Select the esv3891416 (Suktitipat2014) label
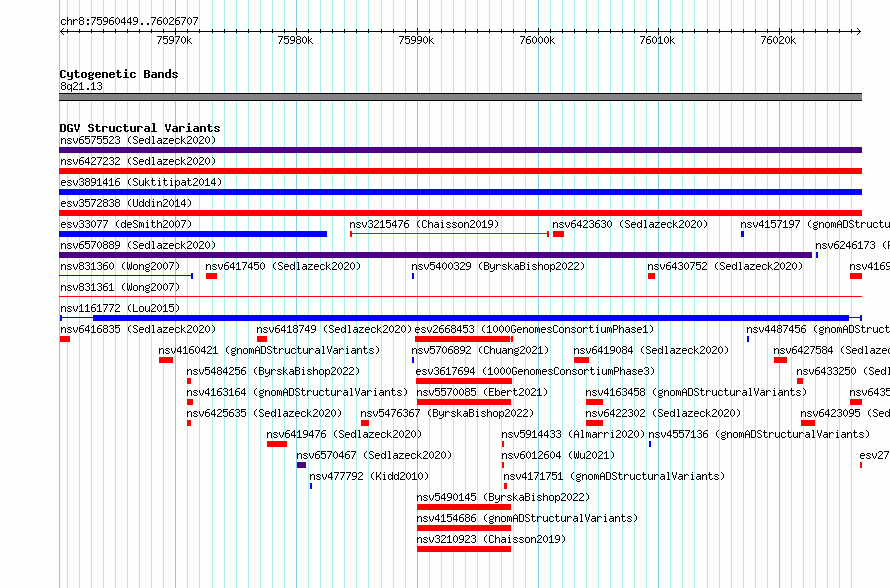 coord(141,182)
